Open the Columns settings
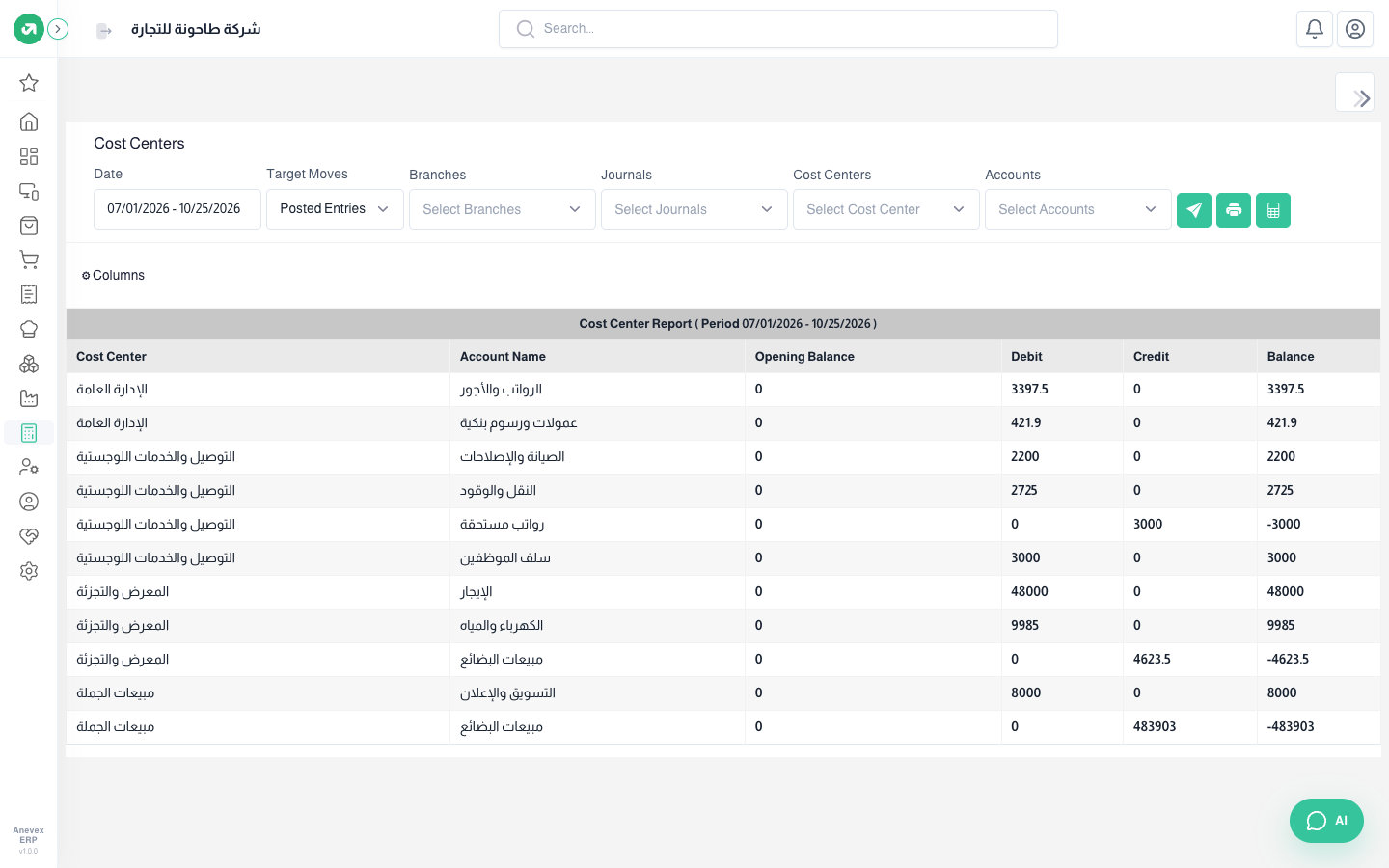This screenshot has width=1389, height=868. (x=113, y=276)
